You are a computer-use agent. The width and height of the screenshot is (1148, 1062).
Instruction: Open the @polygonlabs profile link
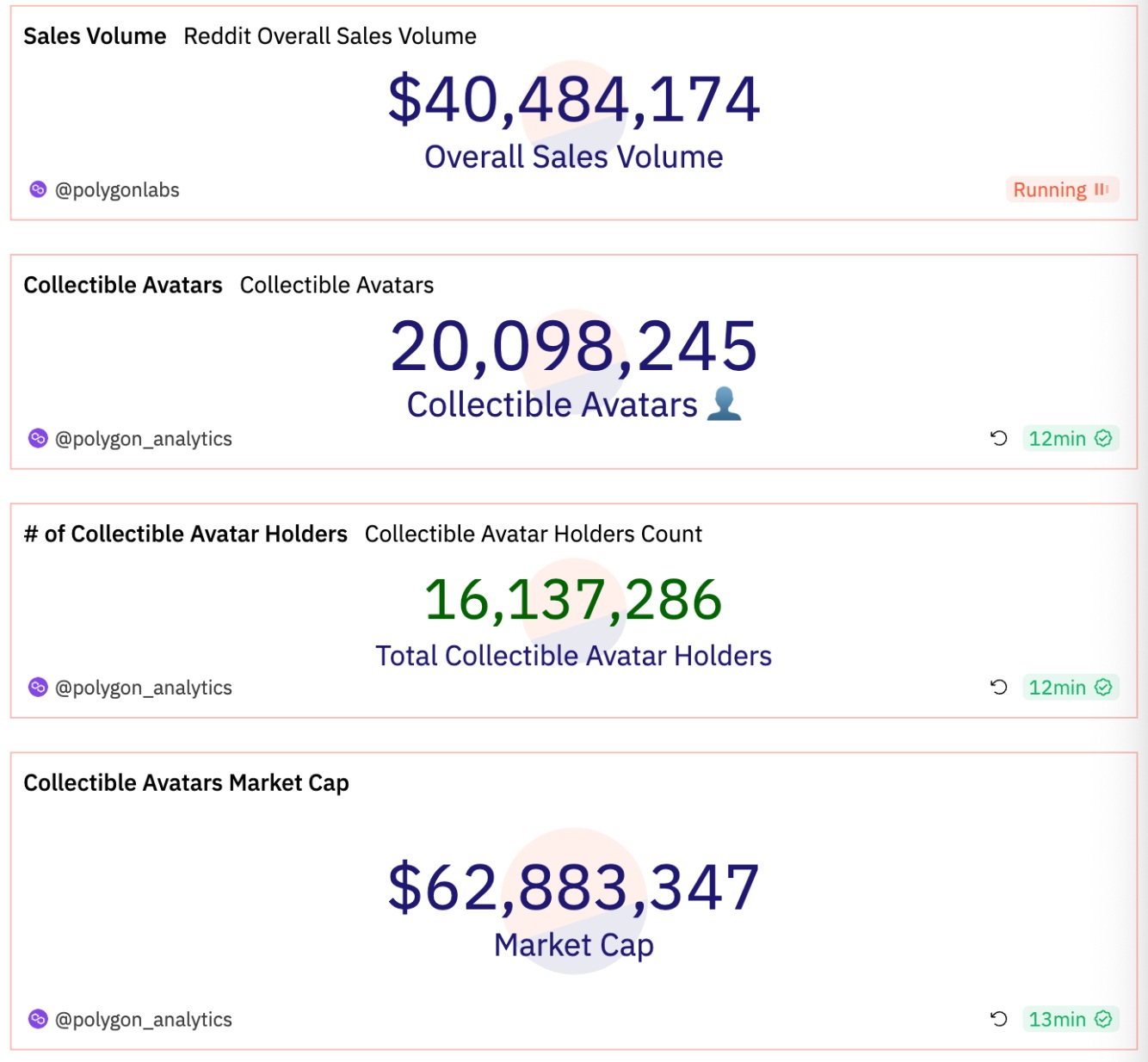[x=117, y=189]
